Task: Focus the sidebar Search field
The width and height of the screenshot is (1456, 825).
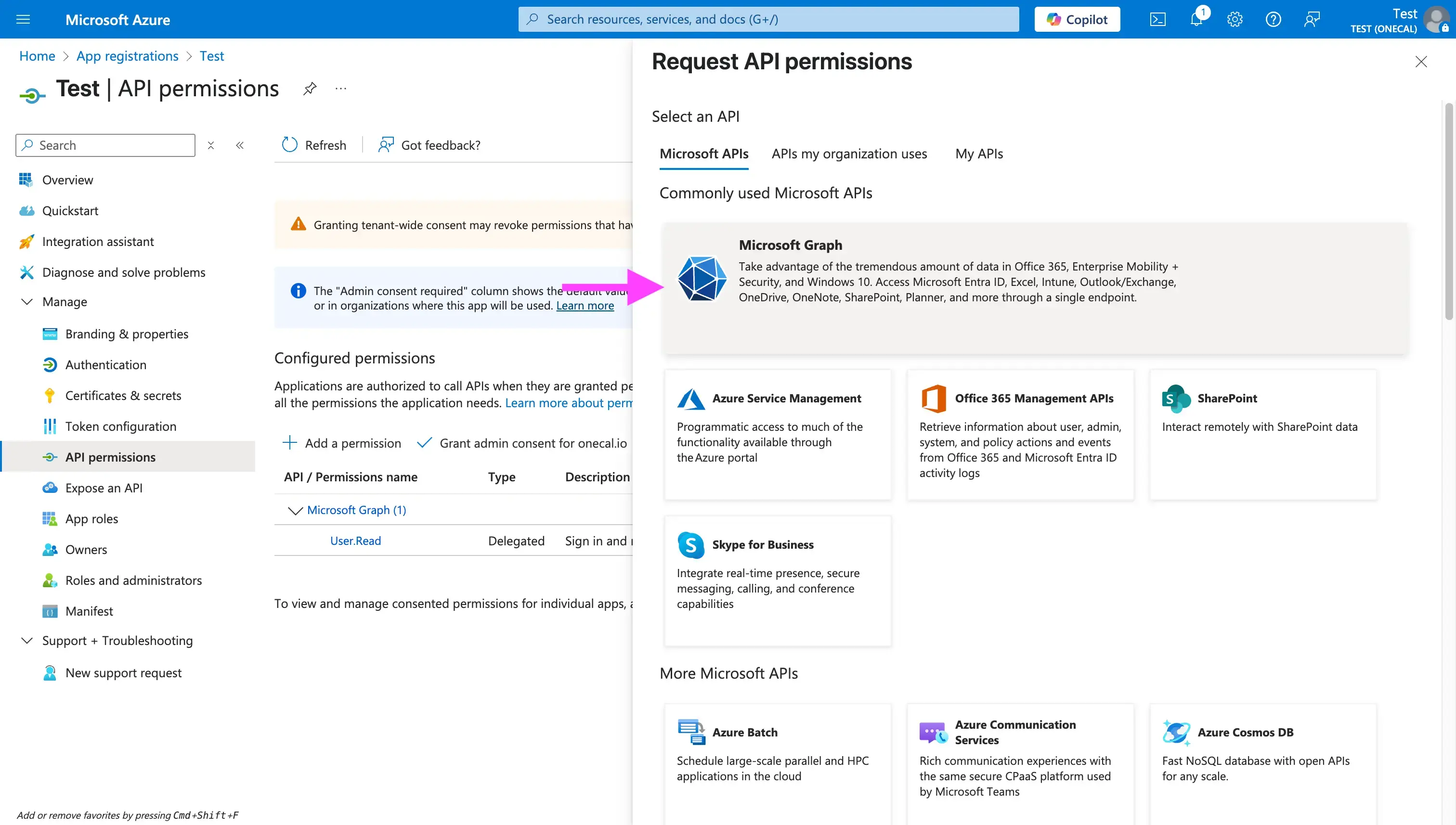Action: coord(105,145)
